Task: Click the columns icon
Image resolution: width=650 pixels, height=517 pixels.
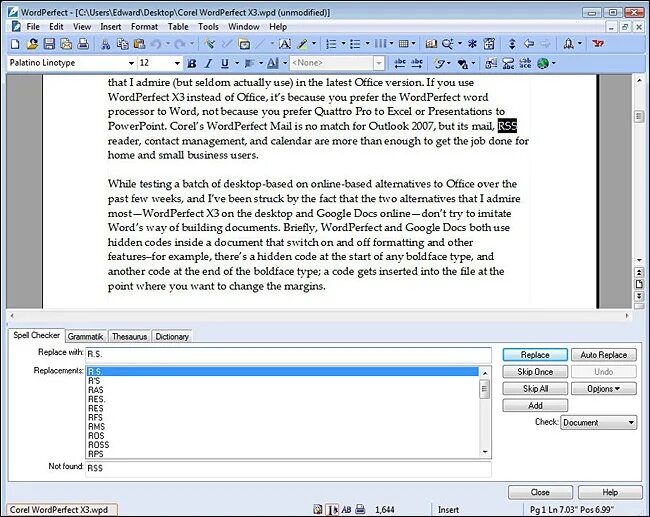Action: [x=380, y=44]
